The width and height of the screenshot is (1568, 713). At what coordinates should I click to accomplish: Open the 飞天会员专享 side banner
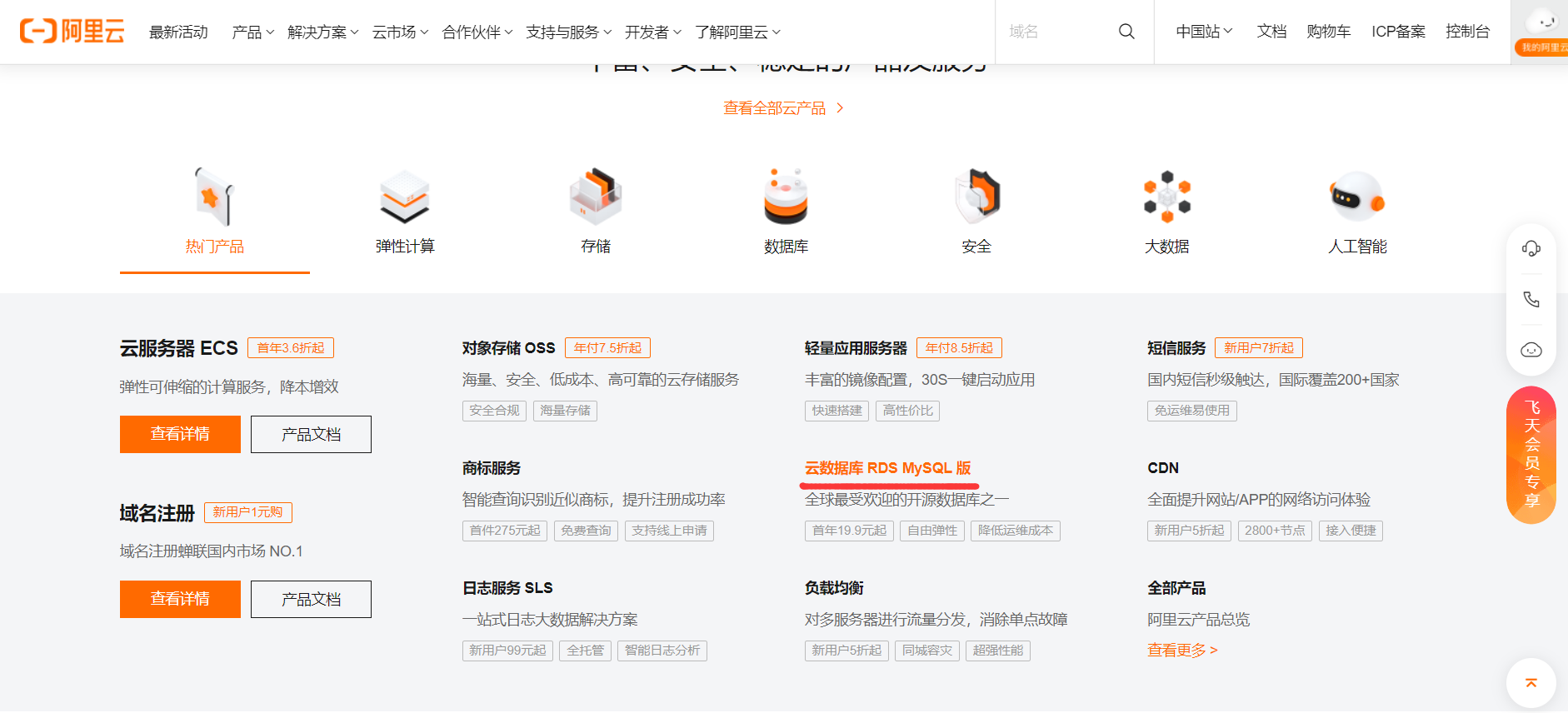(1531, 455)
